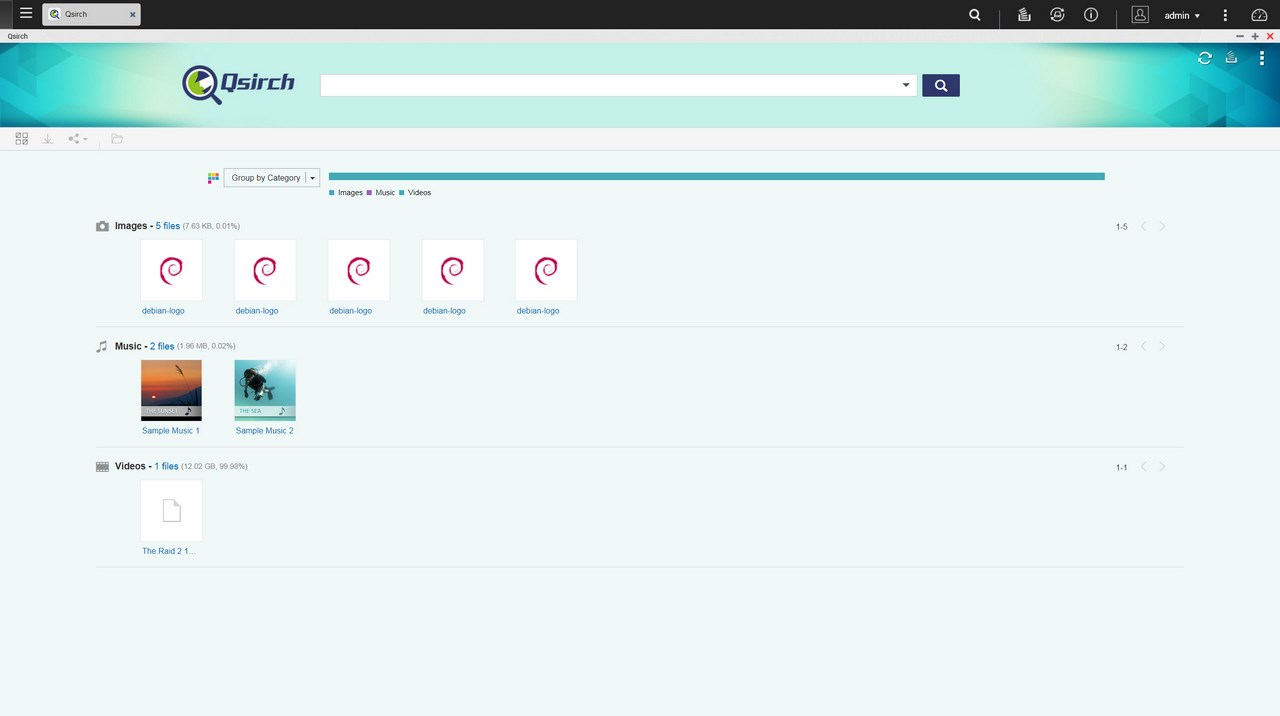Switch to the Qsirch taskbar tab
Screen dimensions: 1280x716
[x=91, y=14]
